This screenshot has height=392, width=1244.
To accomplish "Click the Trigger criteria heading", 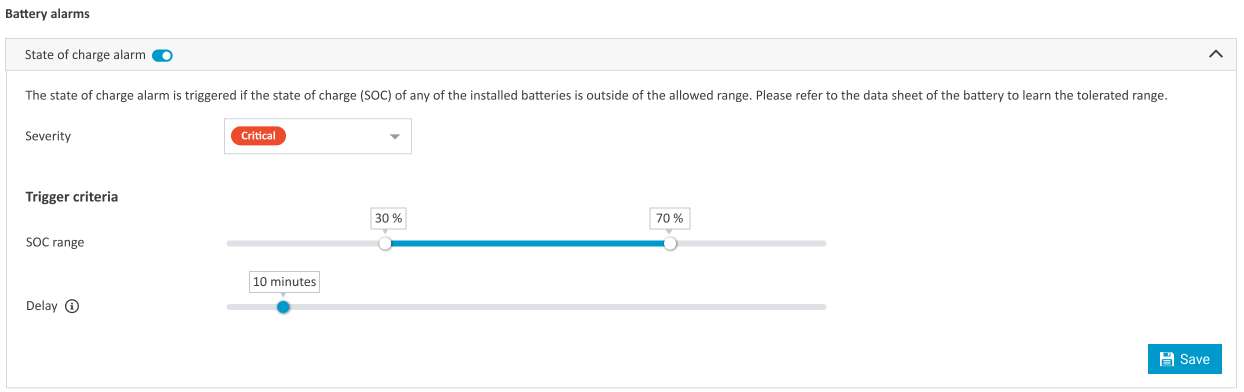I will point(72,197).
